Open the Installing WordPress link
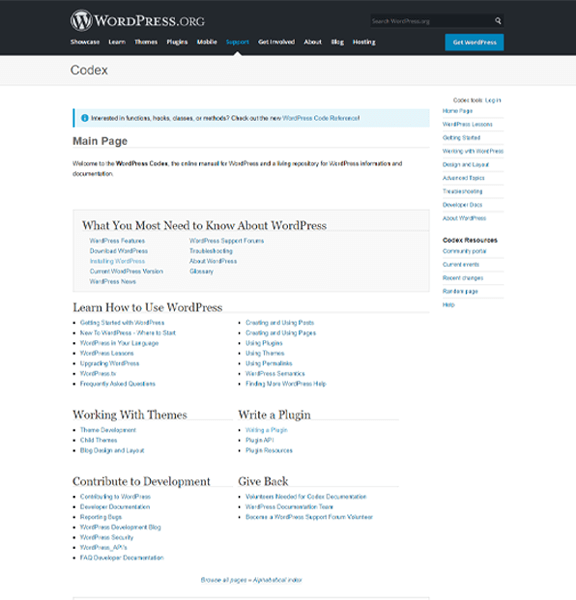The image size is (576, 600). point(117,261)
